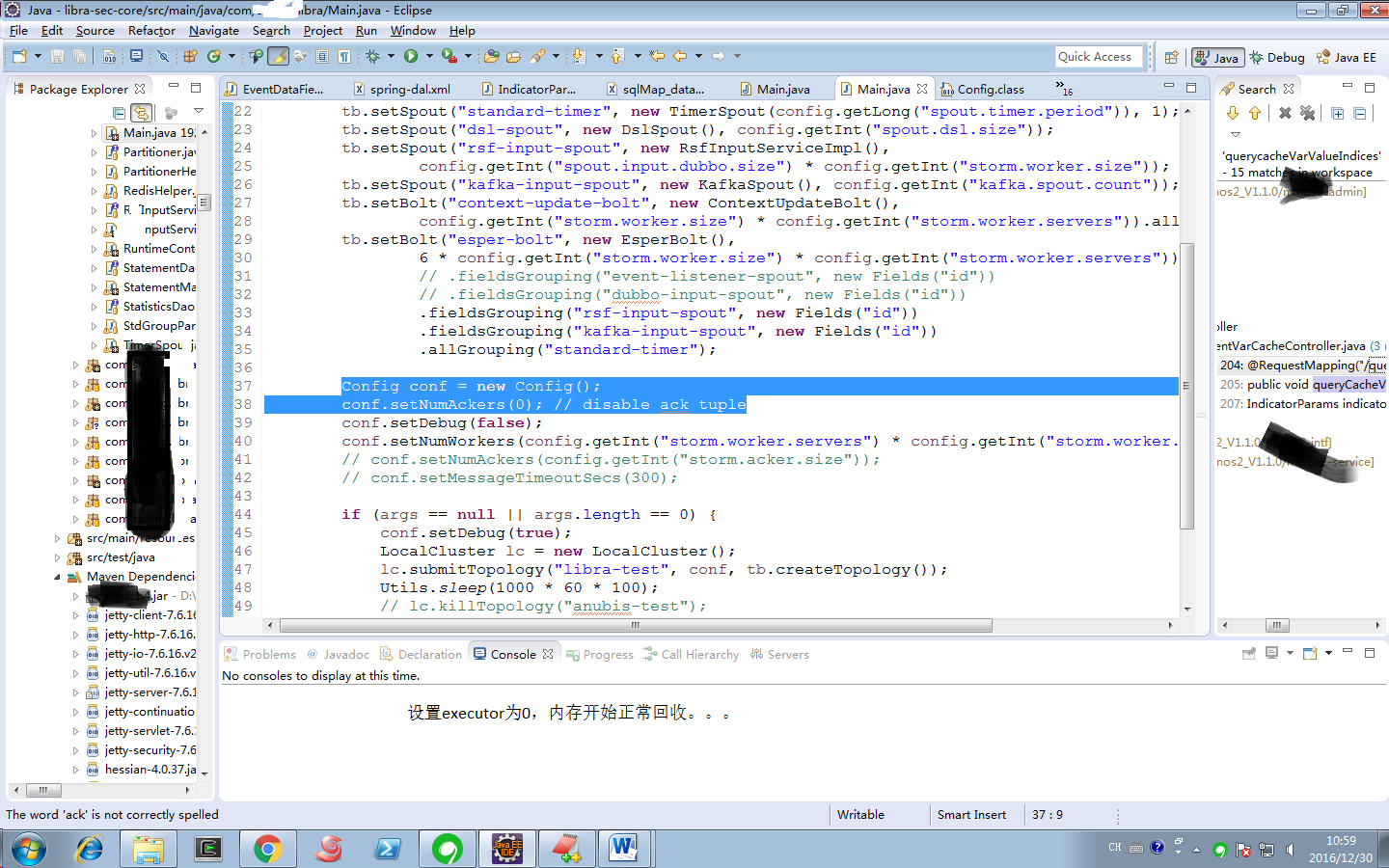Click the flashlight Search toolbar icon

click(537, 57)
